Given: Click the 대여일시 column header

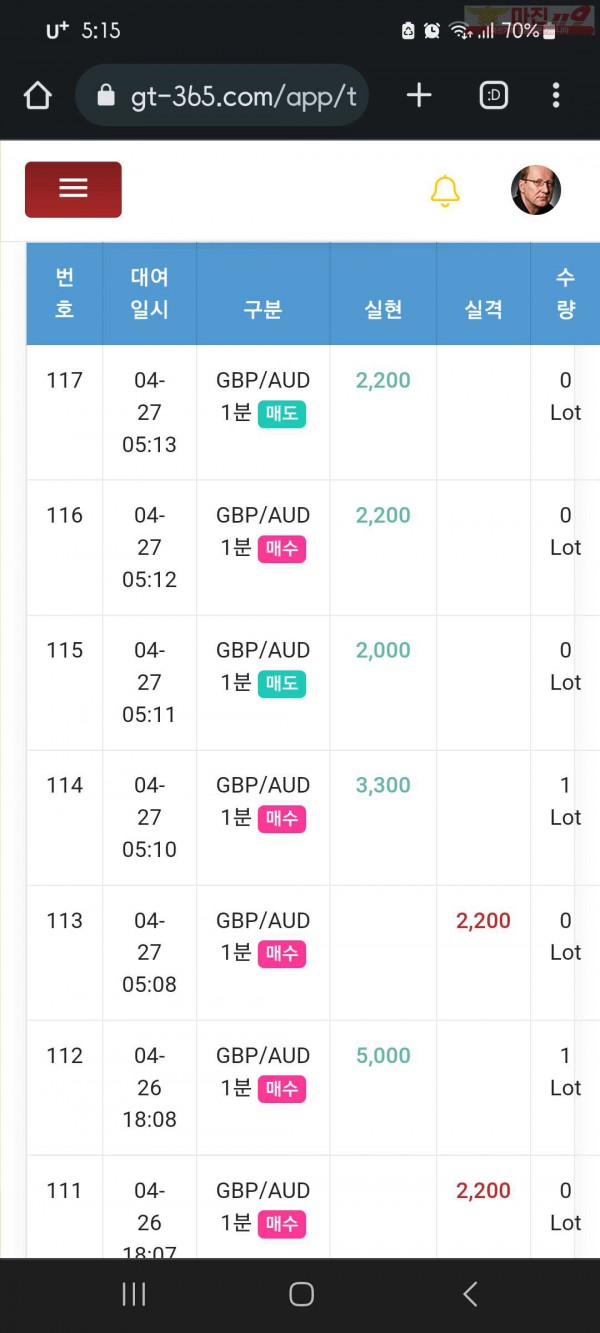Looking at the screenshot, I should pos(149,293).
